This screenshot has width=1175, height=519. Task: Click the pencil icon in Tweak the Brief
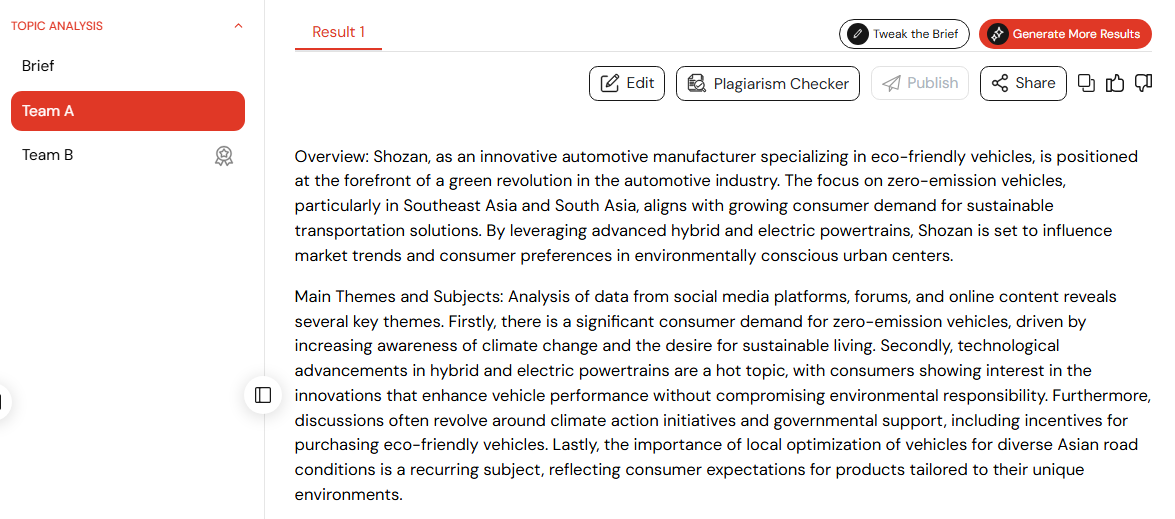click(x=856, y=34)
